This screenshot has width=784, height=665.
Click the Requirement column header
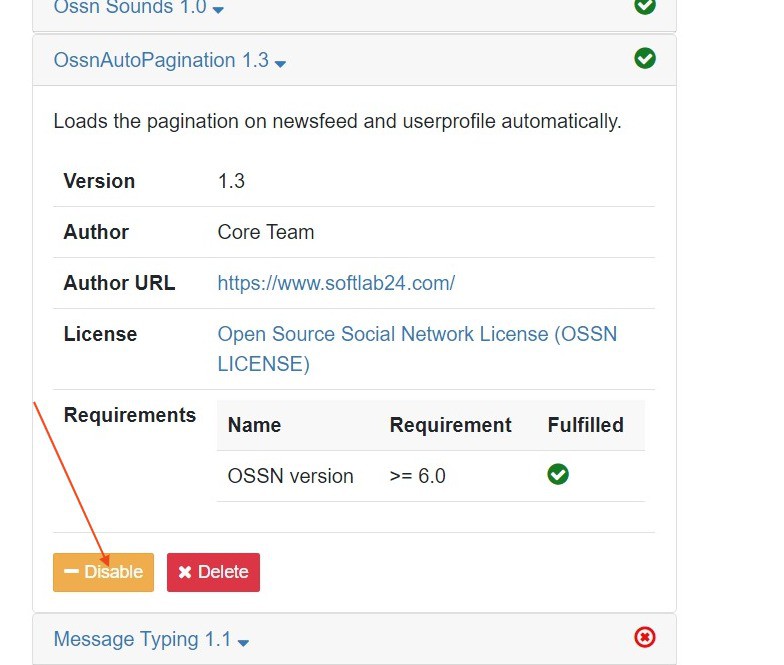[450, 425]
